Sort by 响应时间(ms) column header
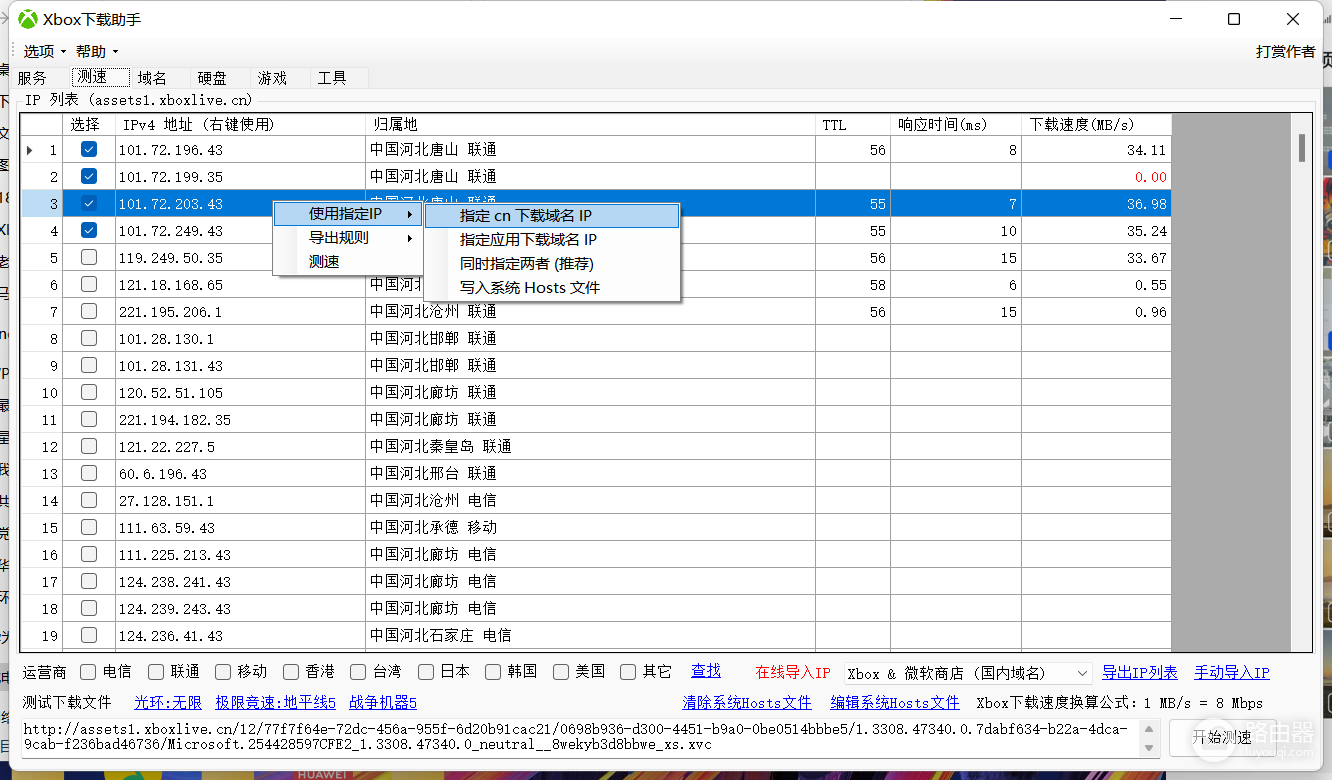The image size is (1332, 780). coord(956,125)
